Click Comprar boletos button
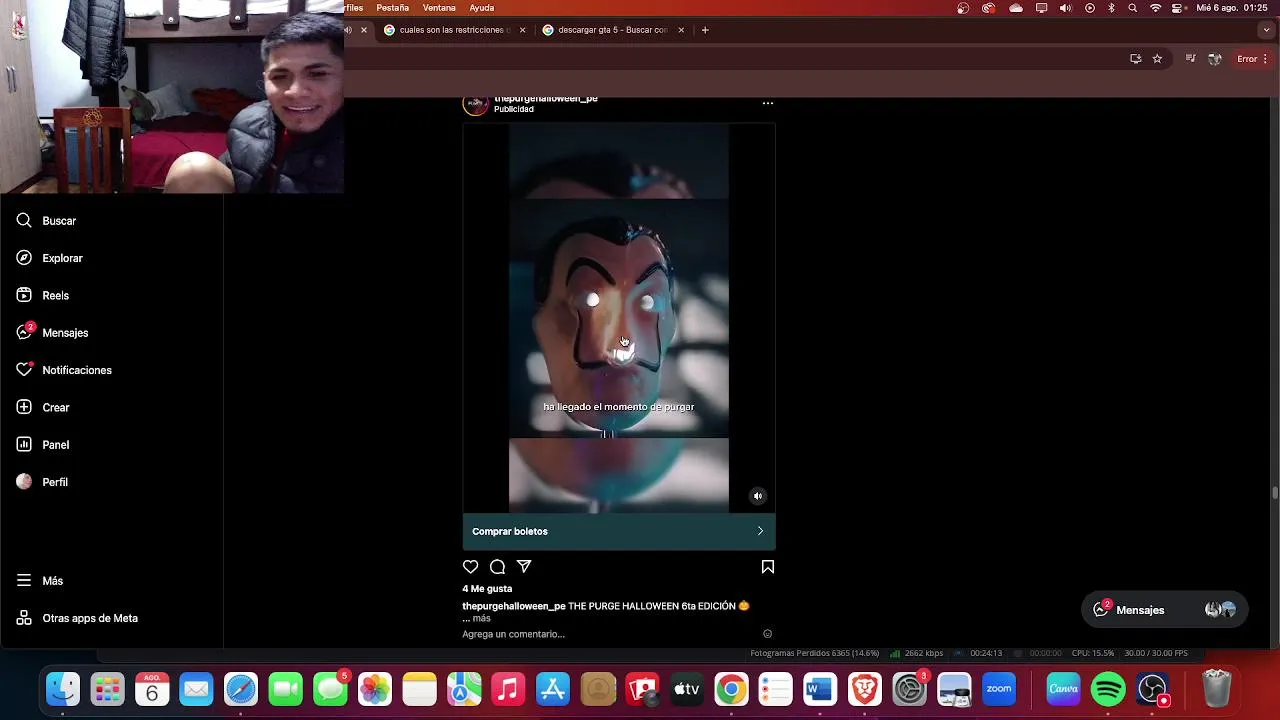1280x720 pixels. click(619, 532)
